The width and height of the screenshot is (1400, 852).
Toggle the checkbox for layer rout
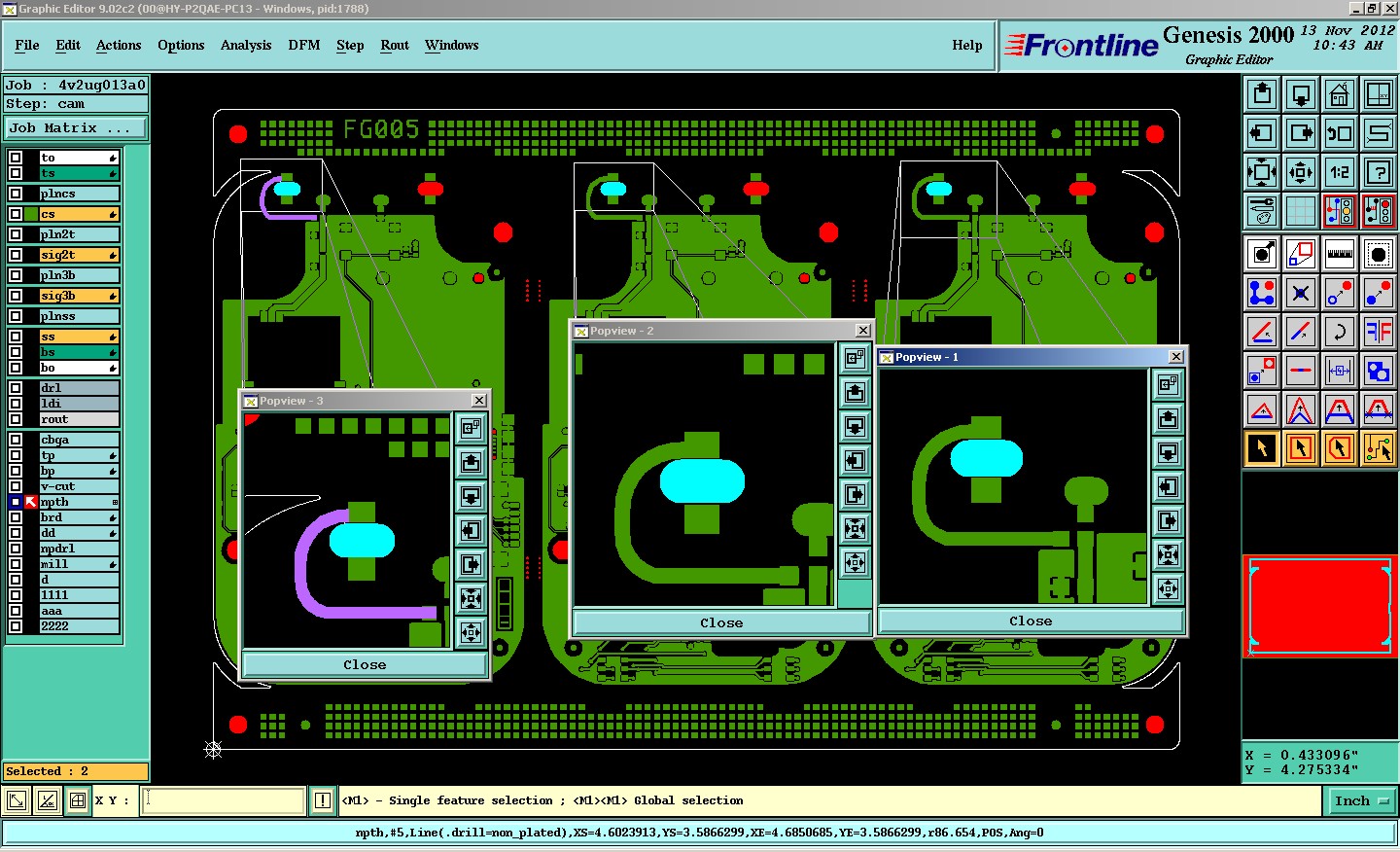[x=16, y=419]
